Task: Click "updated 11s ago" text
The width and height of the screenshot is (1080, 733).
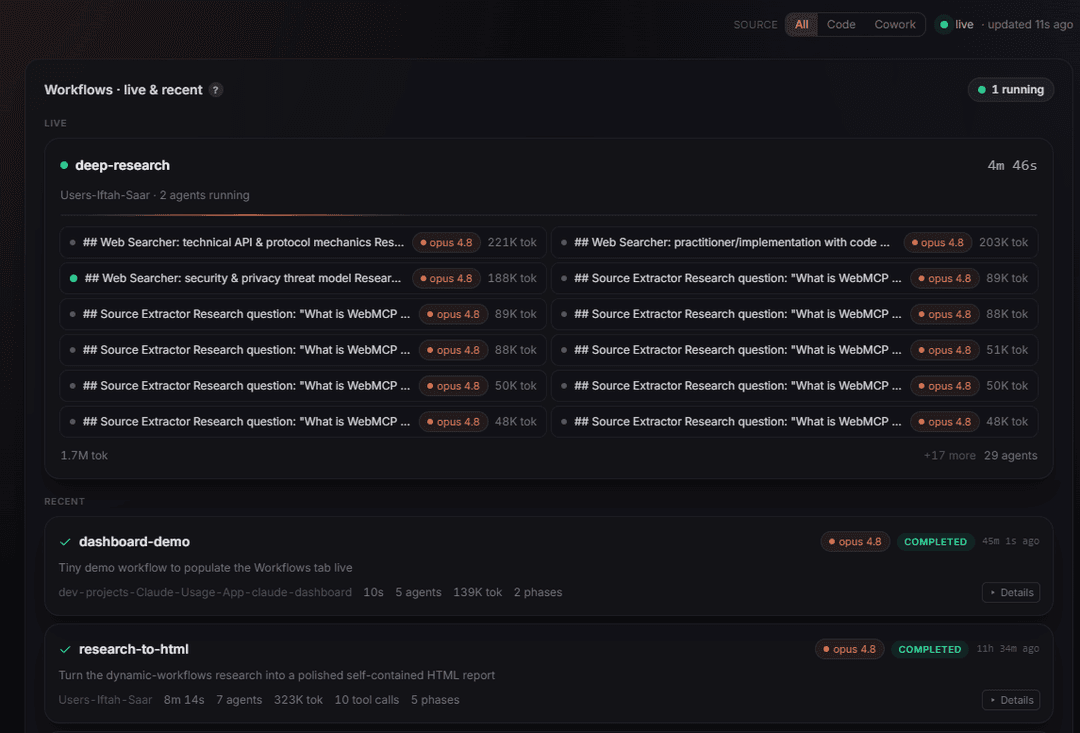Action: [x=1030, y=25]
